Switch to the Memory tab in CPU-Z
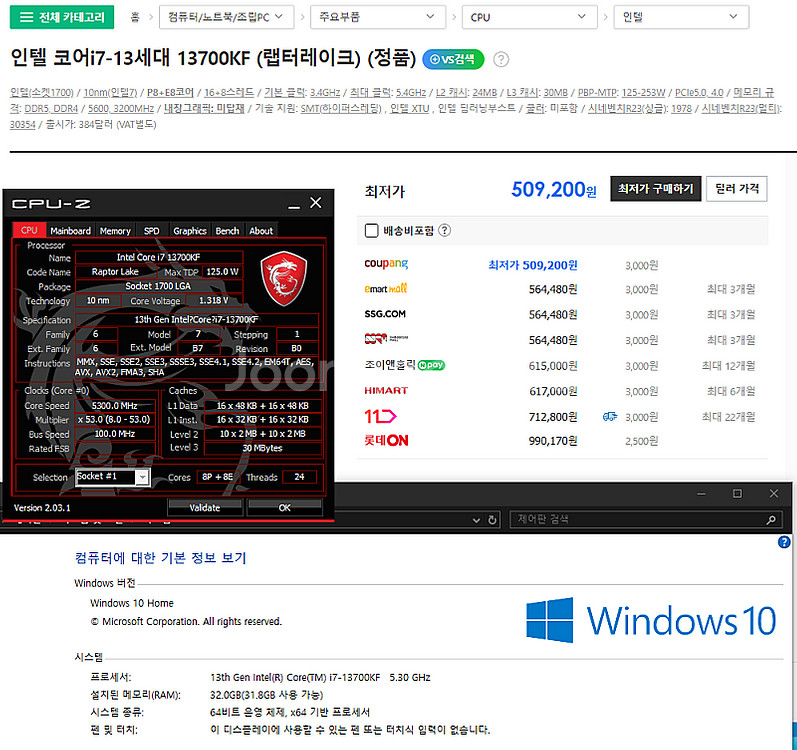This screenshot has height=750, width=797. coord(115,231)
